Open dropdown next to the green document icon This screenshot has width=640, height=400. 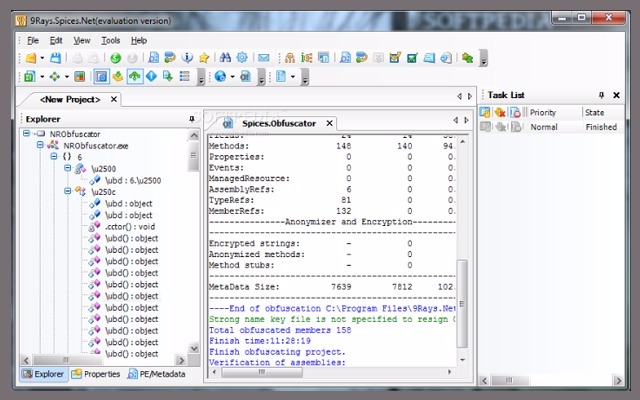[42, 77]
